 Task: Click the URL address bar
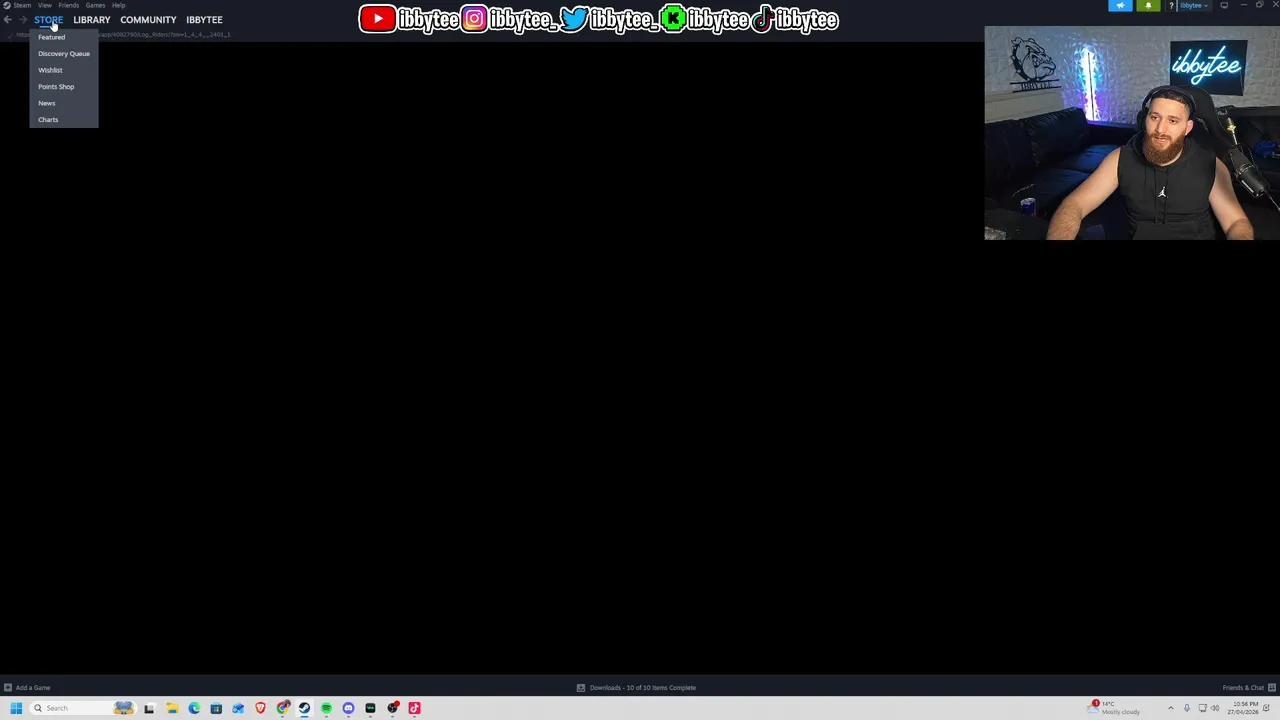(123, 35)
